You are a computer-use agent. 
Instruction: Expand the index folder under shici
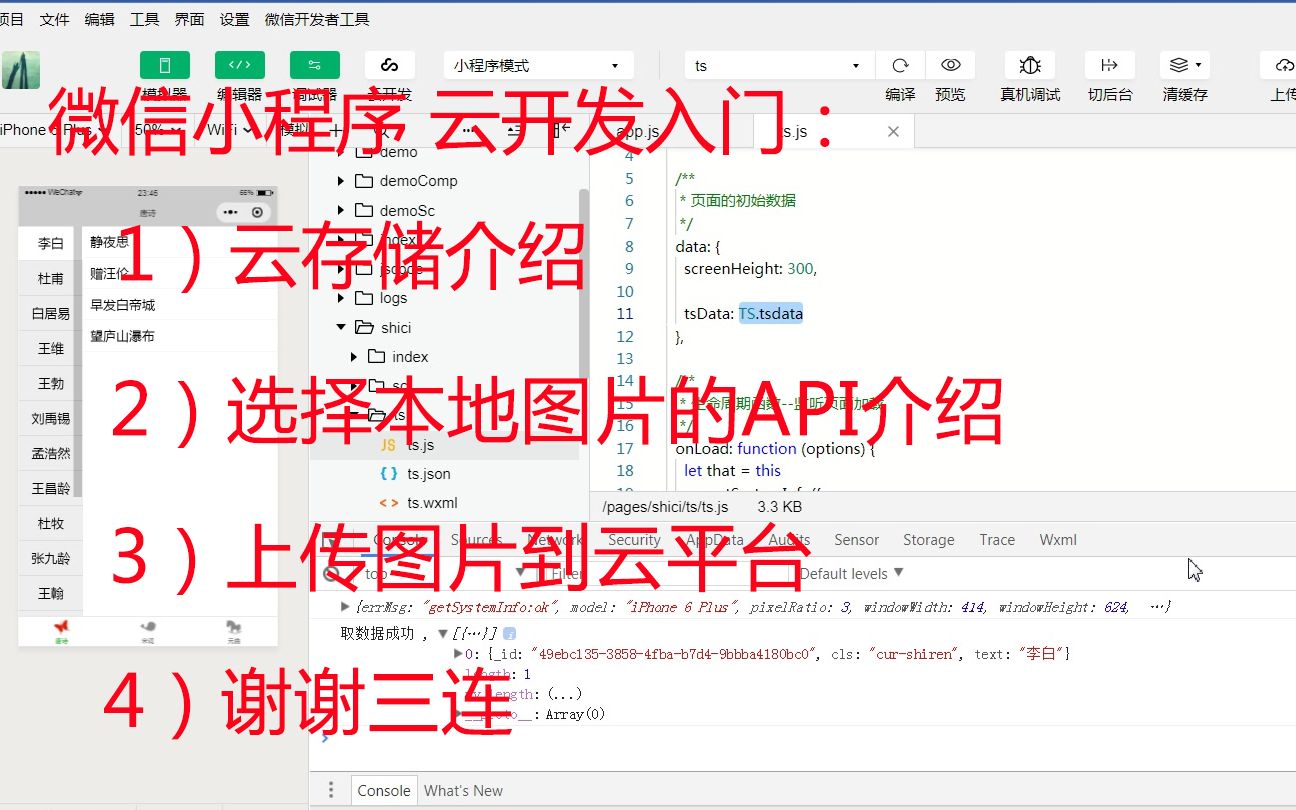[x=354, y=356]
